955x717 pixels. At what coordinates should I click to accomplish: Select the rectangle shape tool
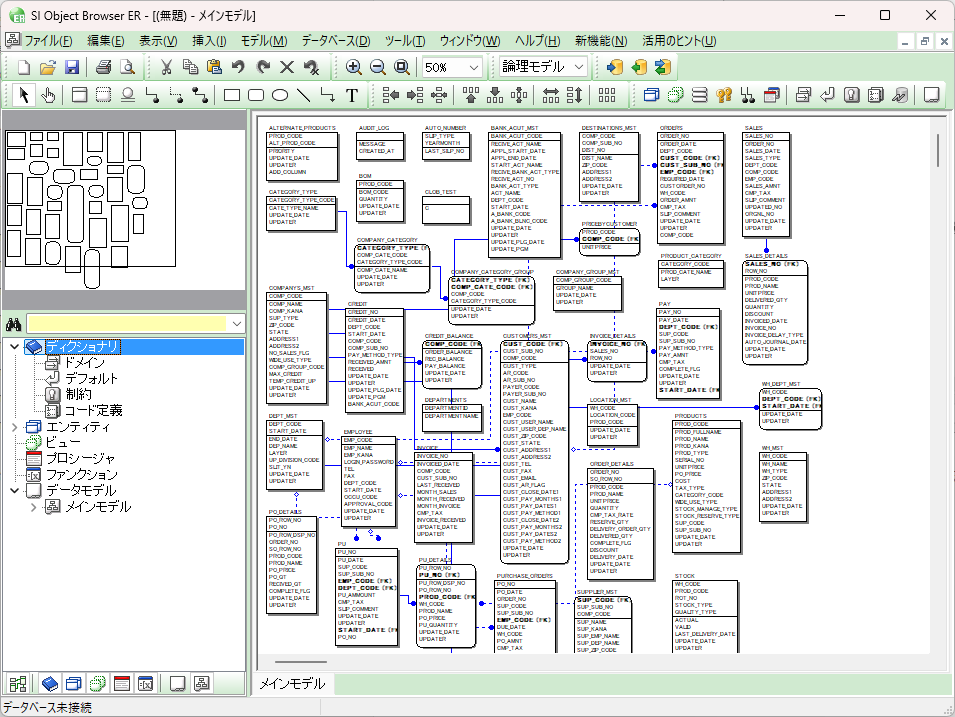231,95
